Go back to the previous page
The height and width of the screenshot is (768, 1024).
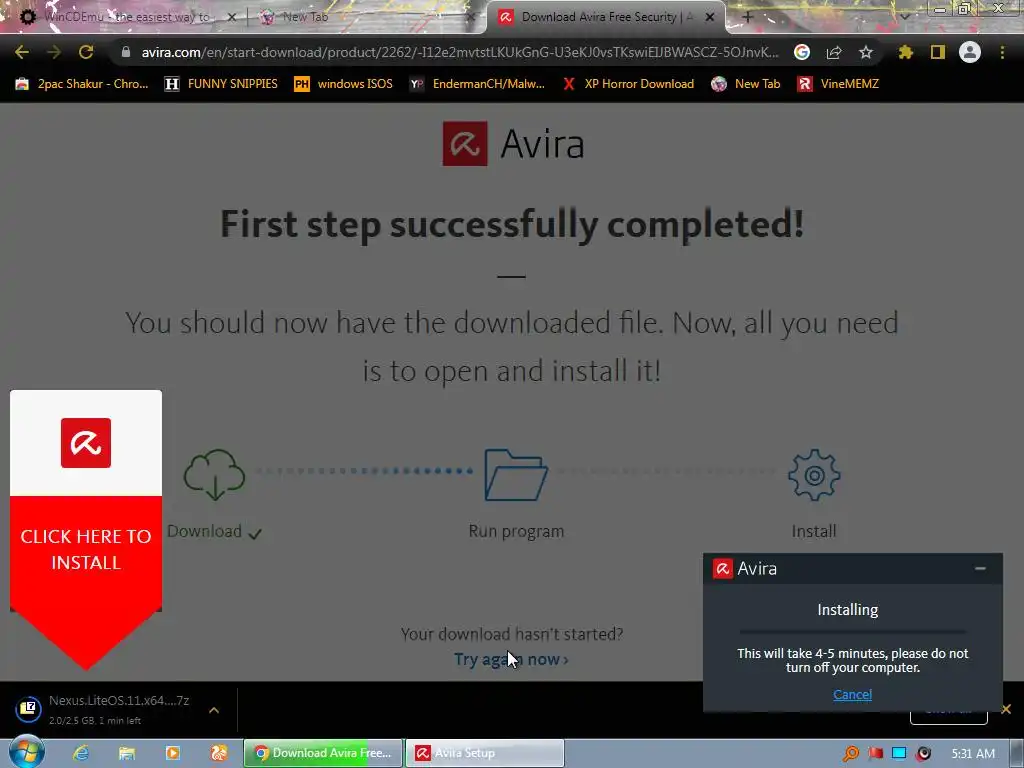[22, 52]
